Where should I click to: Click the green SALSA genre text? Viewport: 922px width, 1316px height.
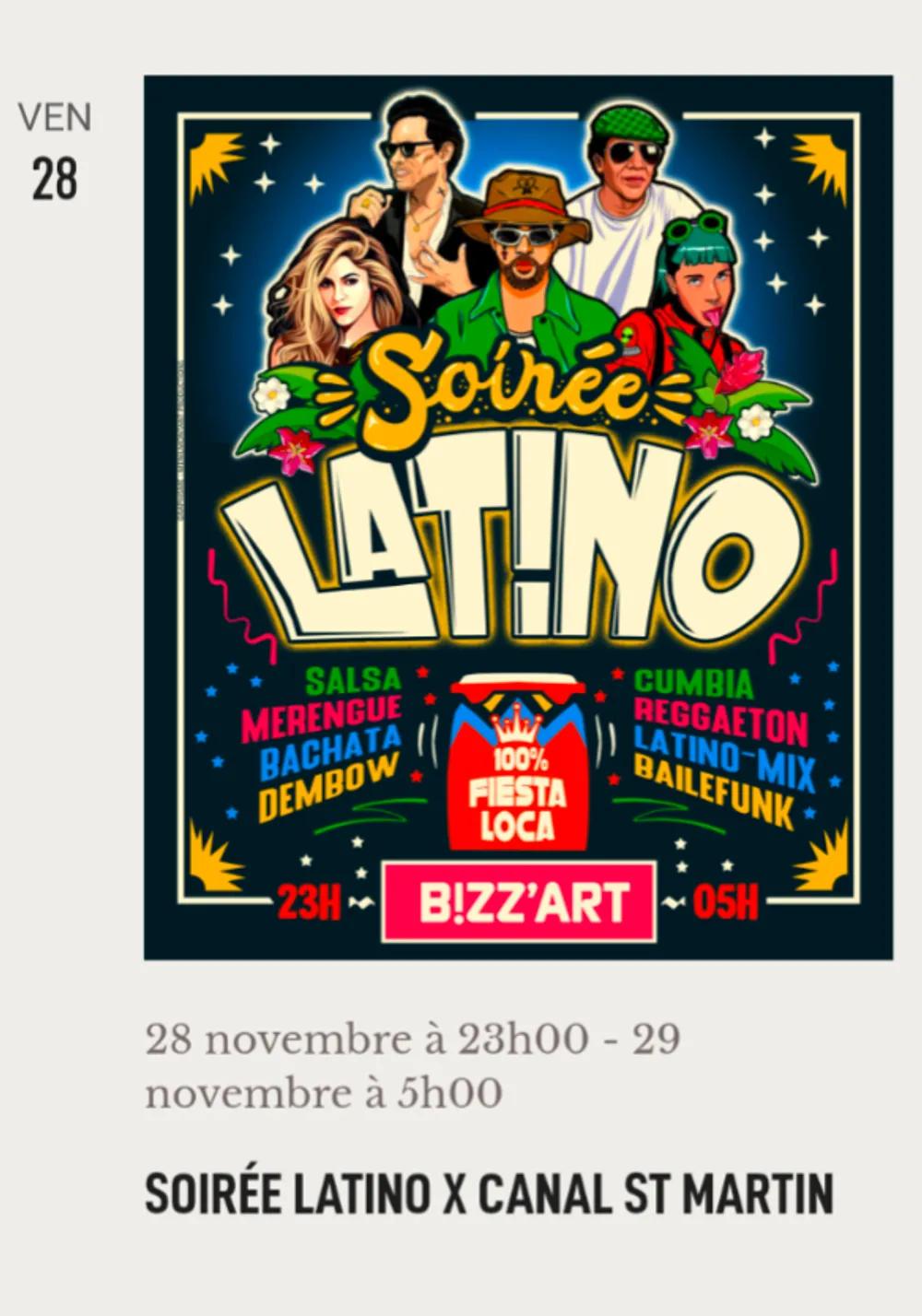(354, 681)
